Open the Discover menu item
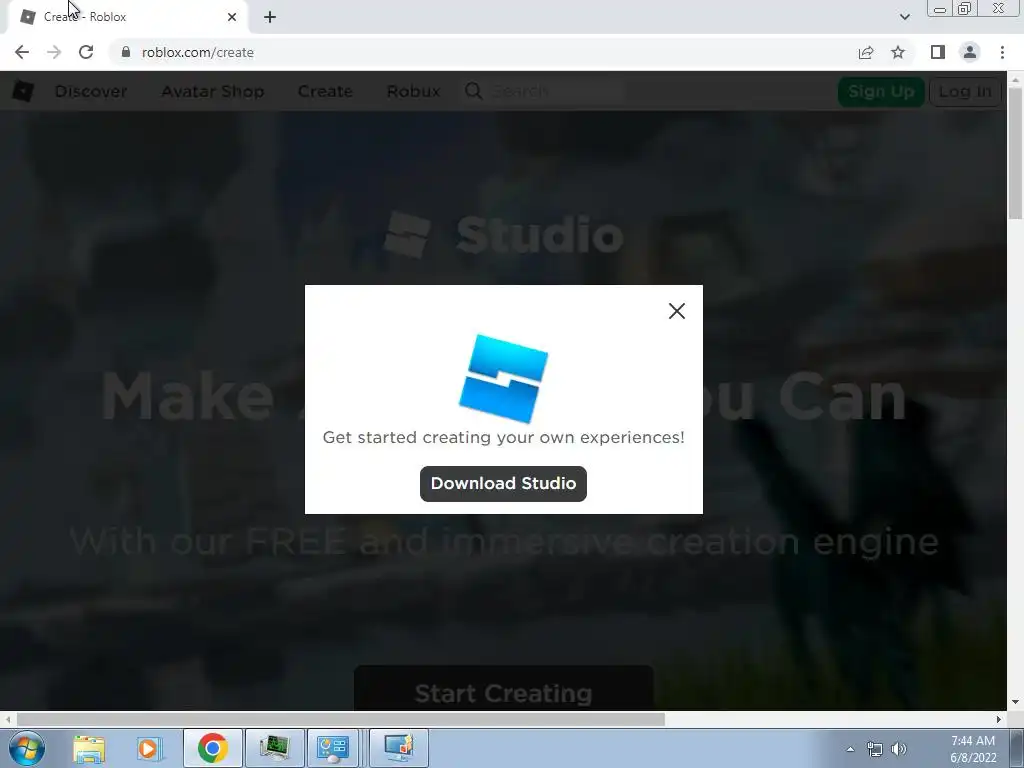The width and height of the screenshot is (1024, 768). (x=91, y=91)
